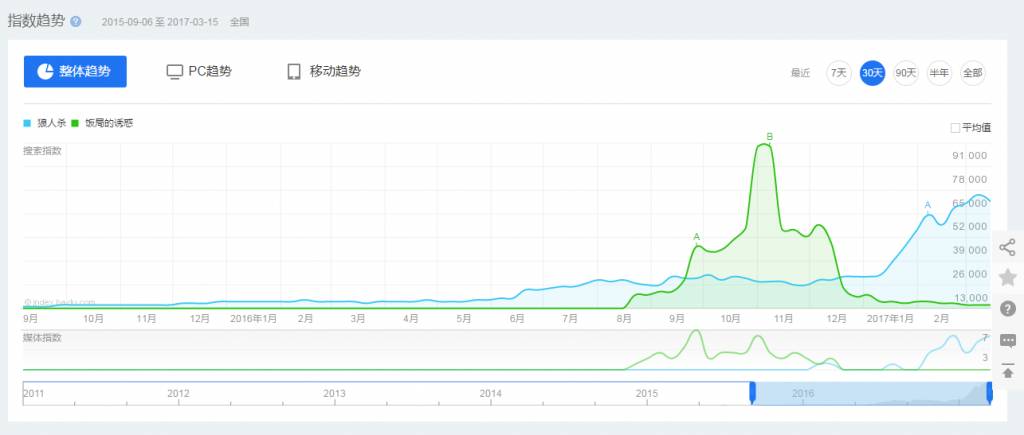
Task: Show 全部 time range data
Action: (972, 73)
